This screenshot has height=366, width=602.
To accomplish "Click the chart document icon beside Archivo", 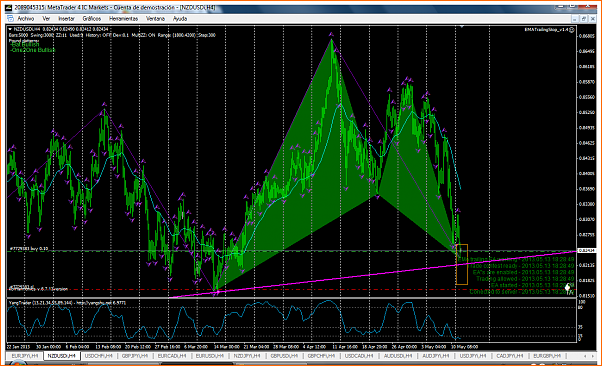I will tap(10, 18).
